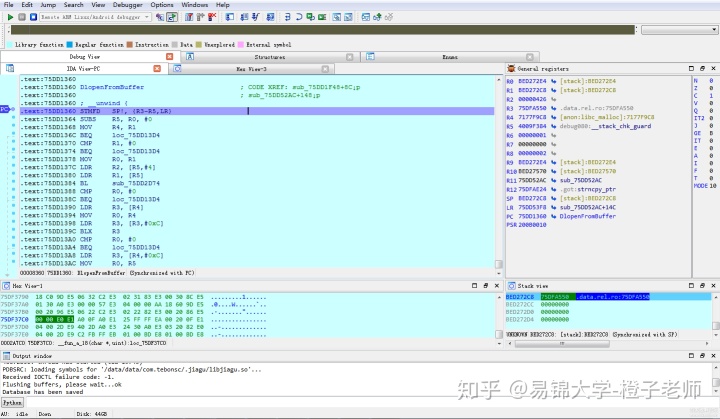Click the blue Terminate process button
Image resolution: width=720 pixels, height=419 pixels.
pos(33,17)
